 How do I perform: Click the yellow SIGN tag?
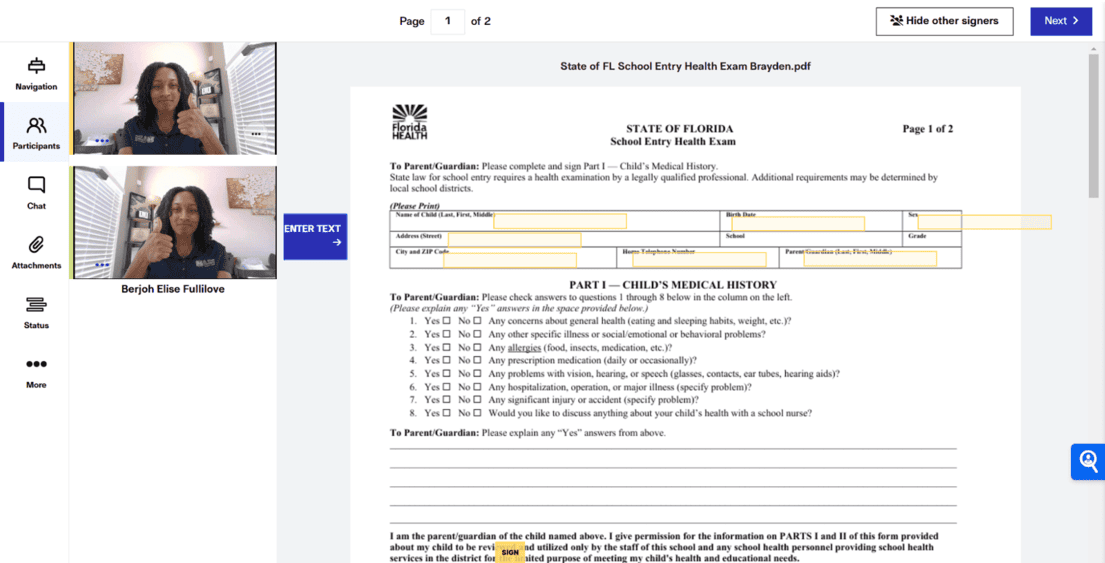pyautogui.click(x=510, y=552)
